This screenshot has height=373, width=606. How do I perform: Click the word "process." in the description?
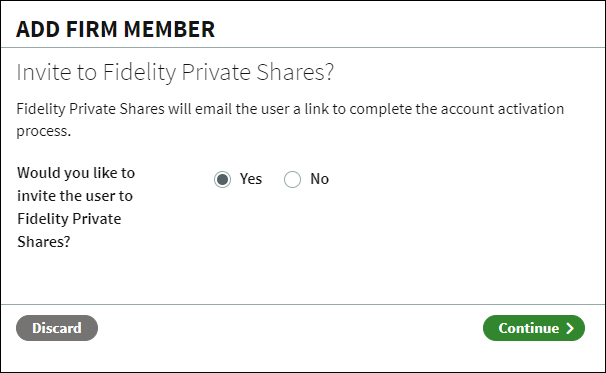point(44,131)
